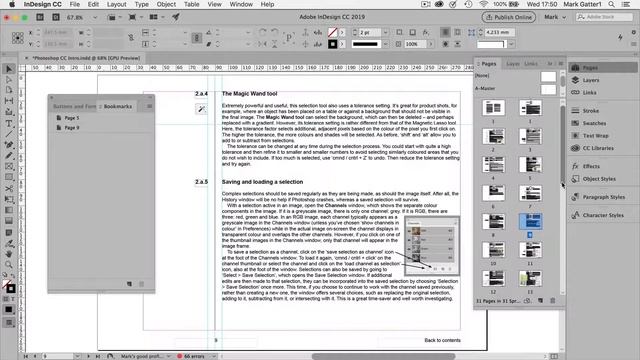Toggle no text wrap button

(445, 32)
